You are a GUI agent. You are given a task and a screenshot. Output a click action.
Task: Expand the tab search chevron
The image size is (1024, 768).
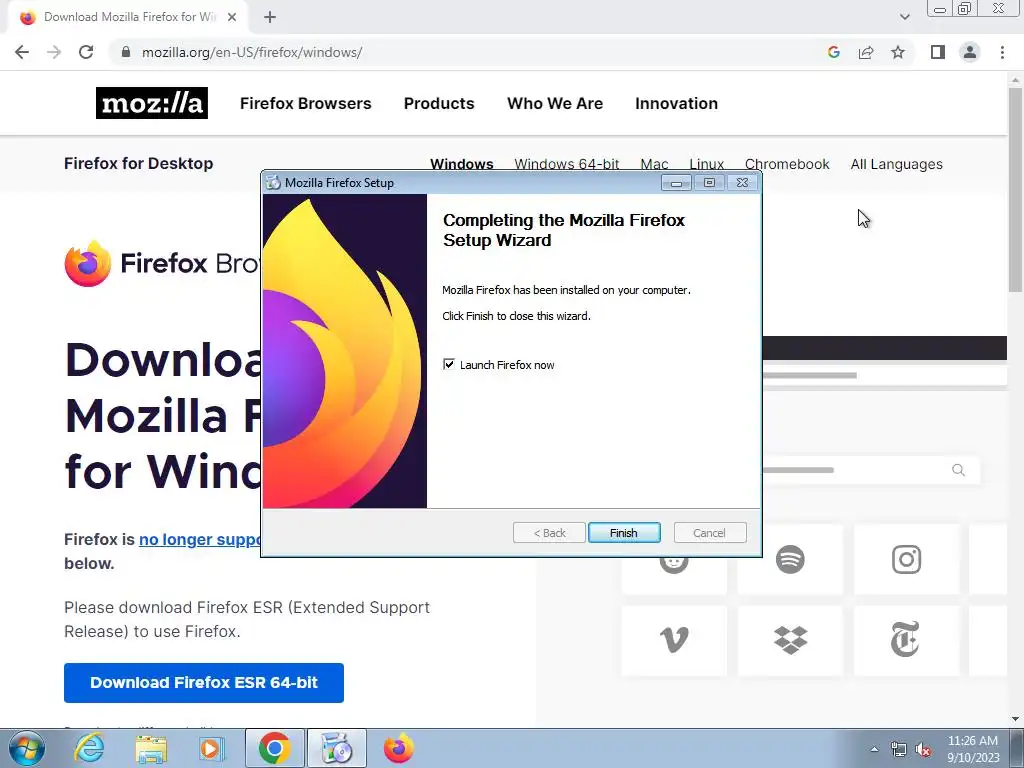pos(904,17)
